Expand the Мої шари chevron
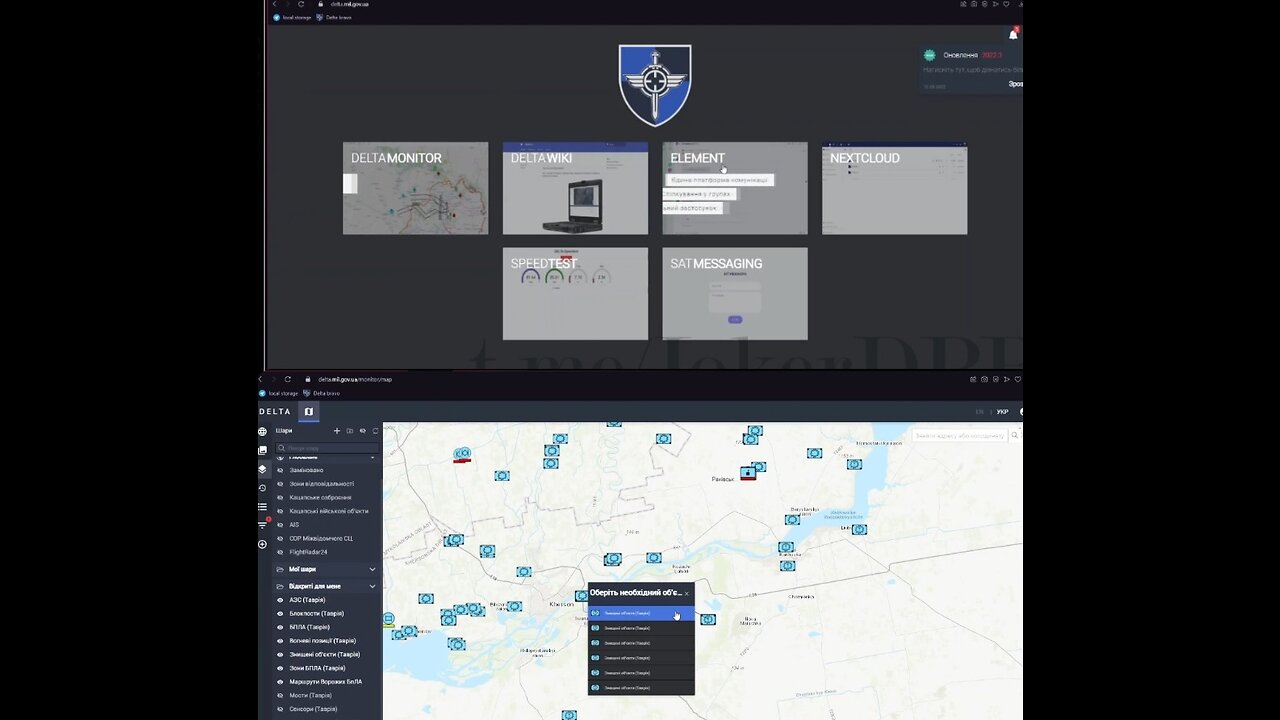 pos(373,569)
